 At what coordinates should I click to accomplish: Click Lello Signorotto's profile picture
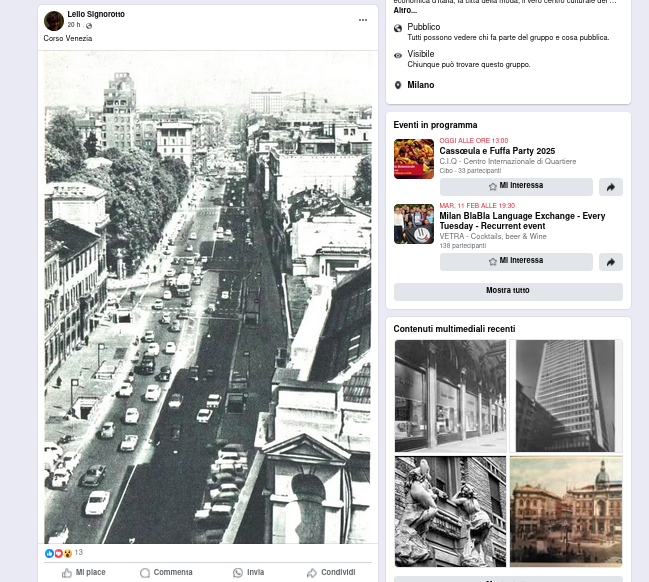click(x=54, y=21)
